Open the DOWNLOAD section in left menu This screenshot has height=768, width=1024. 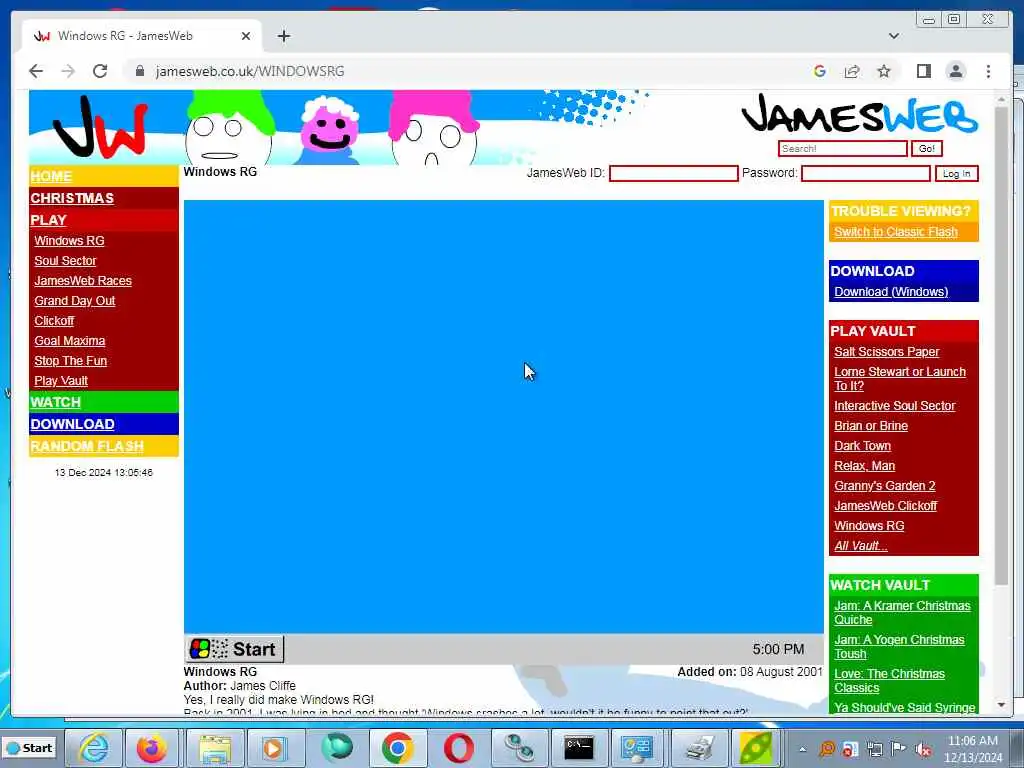point(72,424)
